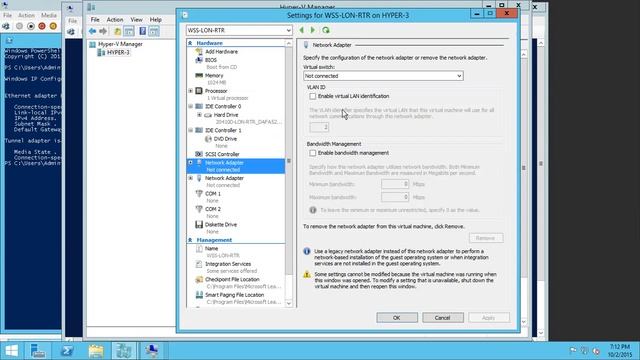
Task: Open the Help menu in Hyper-V Manager
Action: pos(156,20)
